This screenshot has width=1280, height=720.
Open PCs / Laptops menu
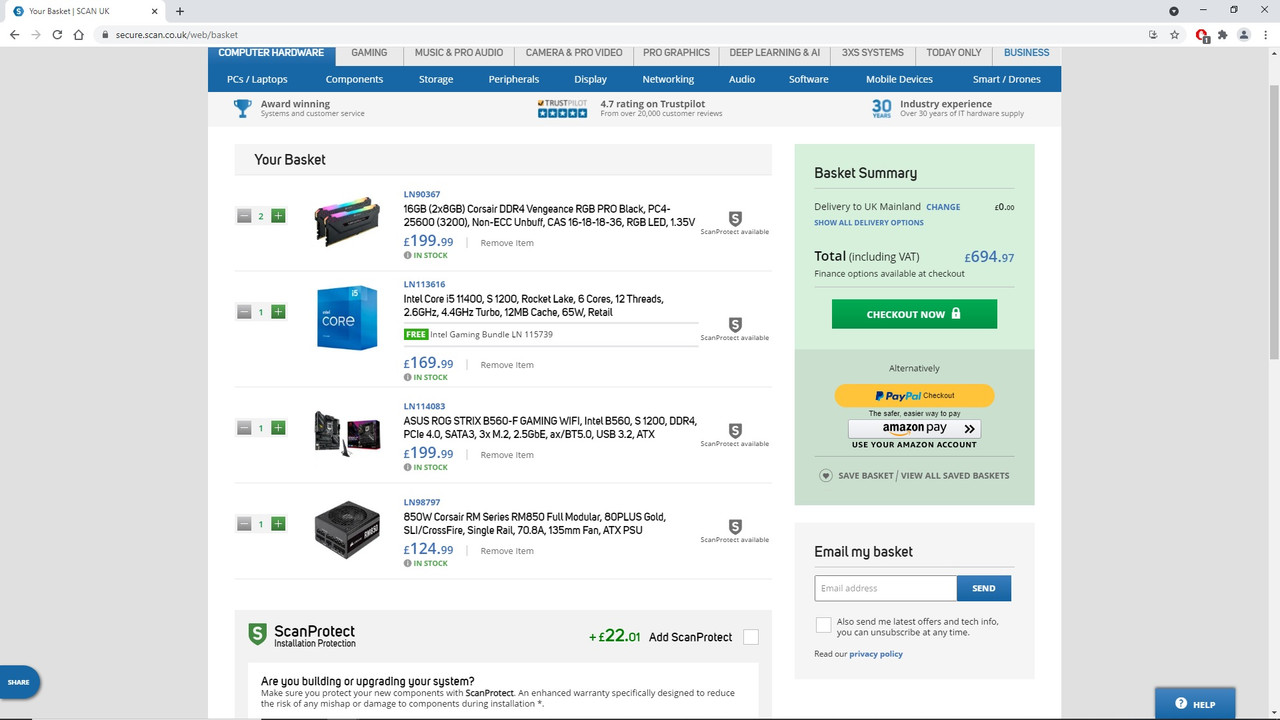coord(257,79)
